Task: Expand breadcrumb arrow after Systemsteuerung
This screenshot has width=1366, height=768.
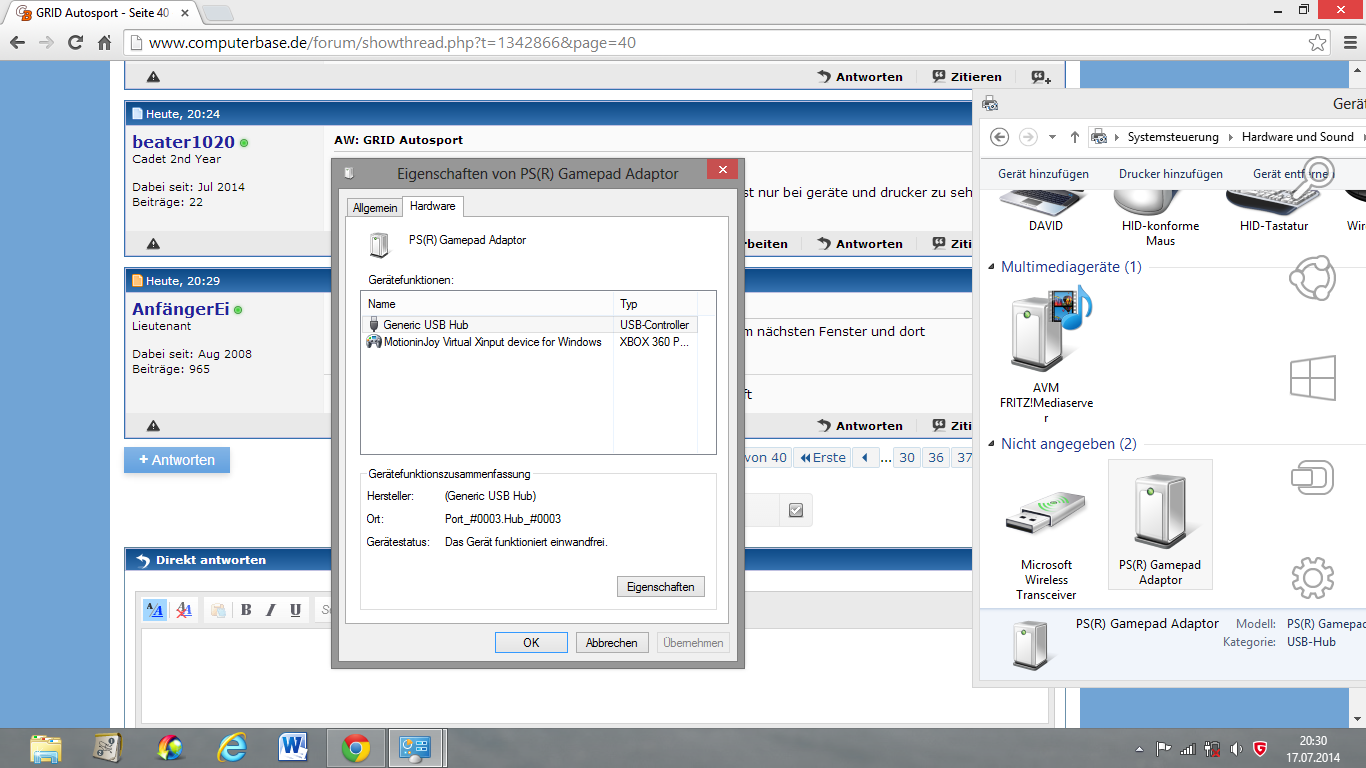Action: click(x=1230, y=137)
